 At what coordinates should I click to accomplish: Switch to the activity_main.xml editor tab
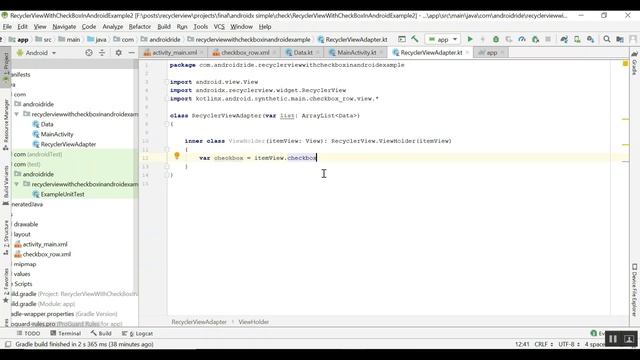[174, 53]
